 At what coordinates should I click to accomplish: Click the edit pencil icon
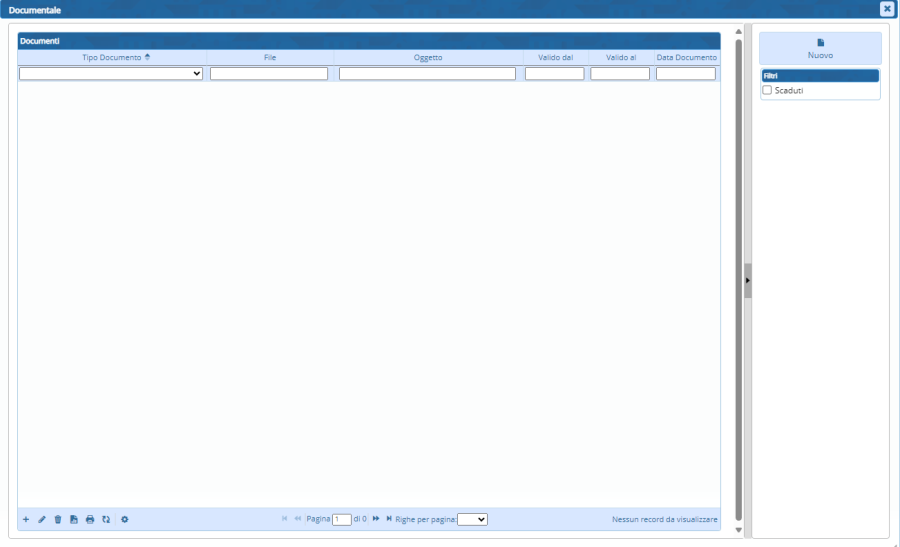click(x=42, y=519)
